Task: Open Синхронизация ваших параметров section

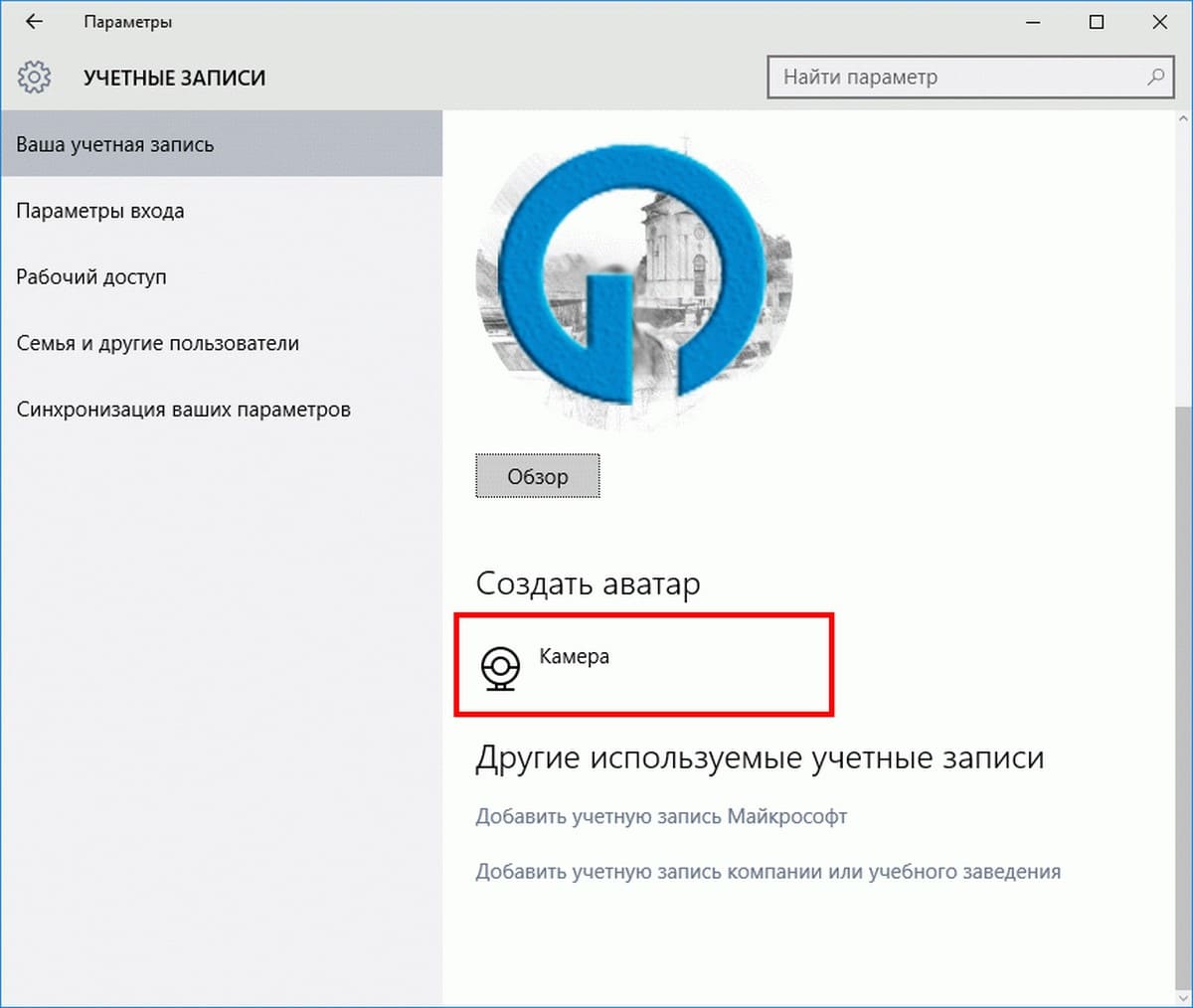Action: click(221, 410)
